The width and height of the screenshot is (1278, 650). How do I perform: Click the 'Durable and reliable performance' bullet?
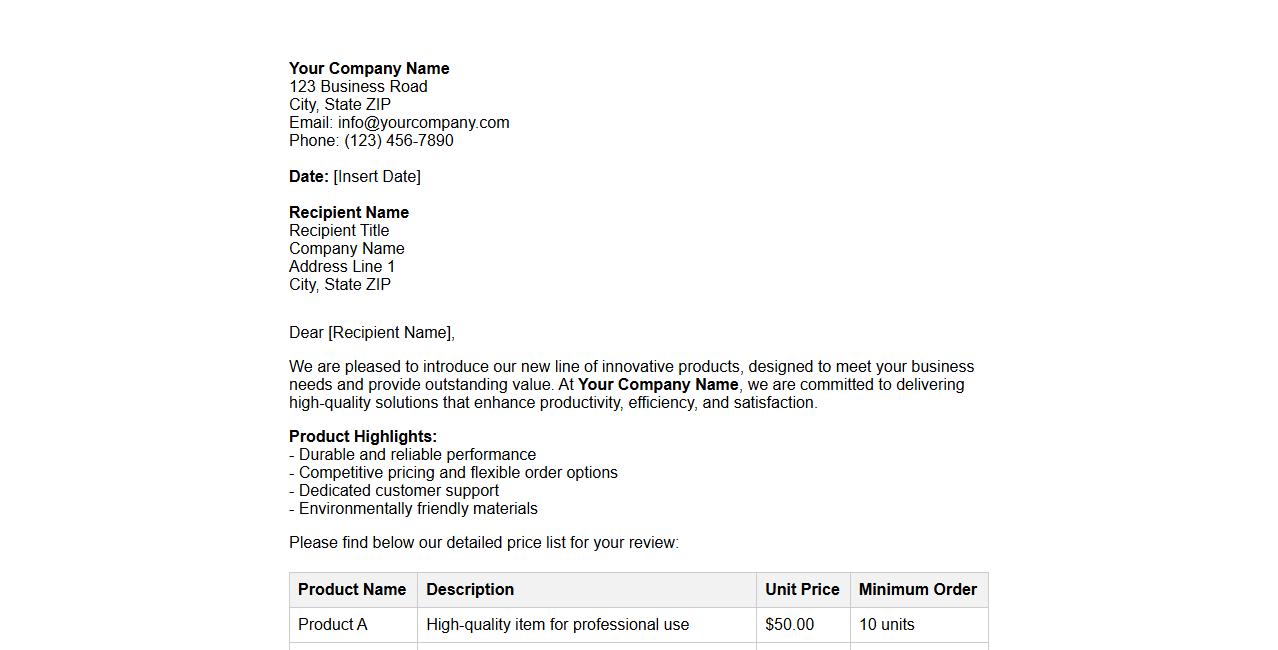coord(417,454)
